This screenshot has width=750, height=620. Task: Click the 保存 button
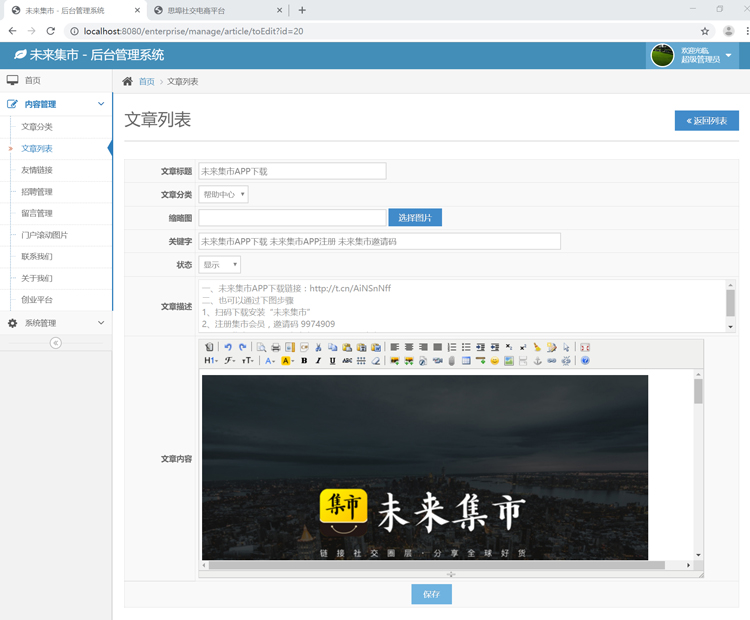431,594
